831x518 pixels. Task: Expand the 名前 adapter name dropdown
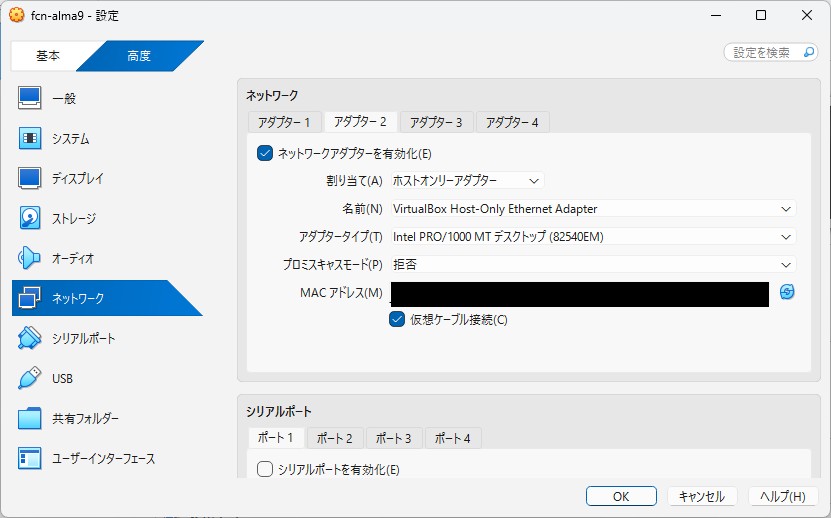(x=593, y=209)
